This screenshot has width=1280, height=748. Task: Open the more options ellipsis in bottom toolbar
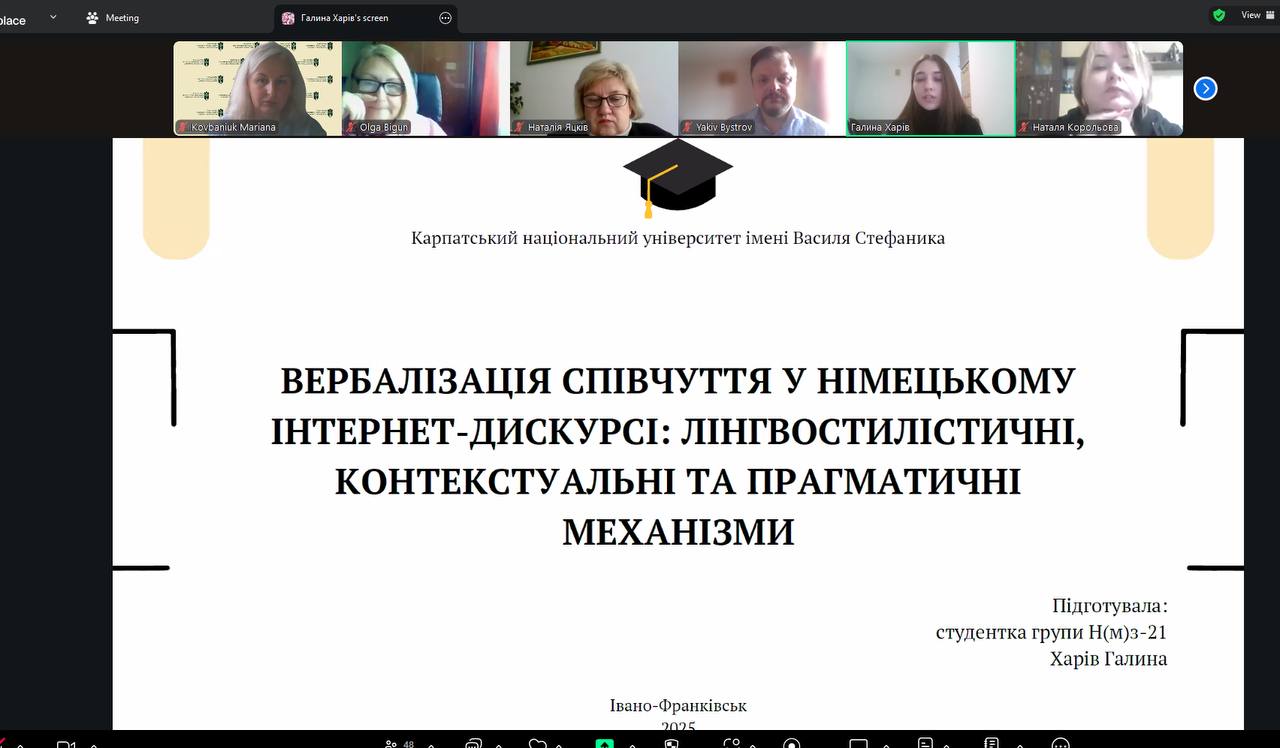(x=1058, y=743)
